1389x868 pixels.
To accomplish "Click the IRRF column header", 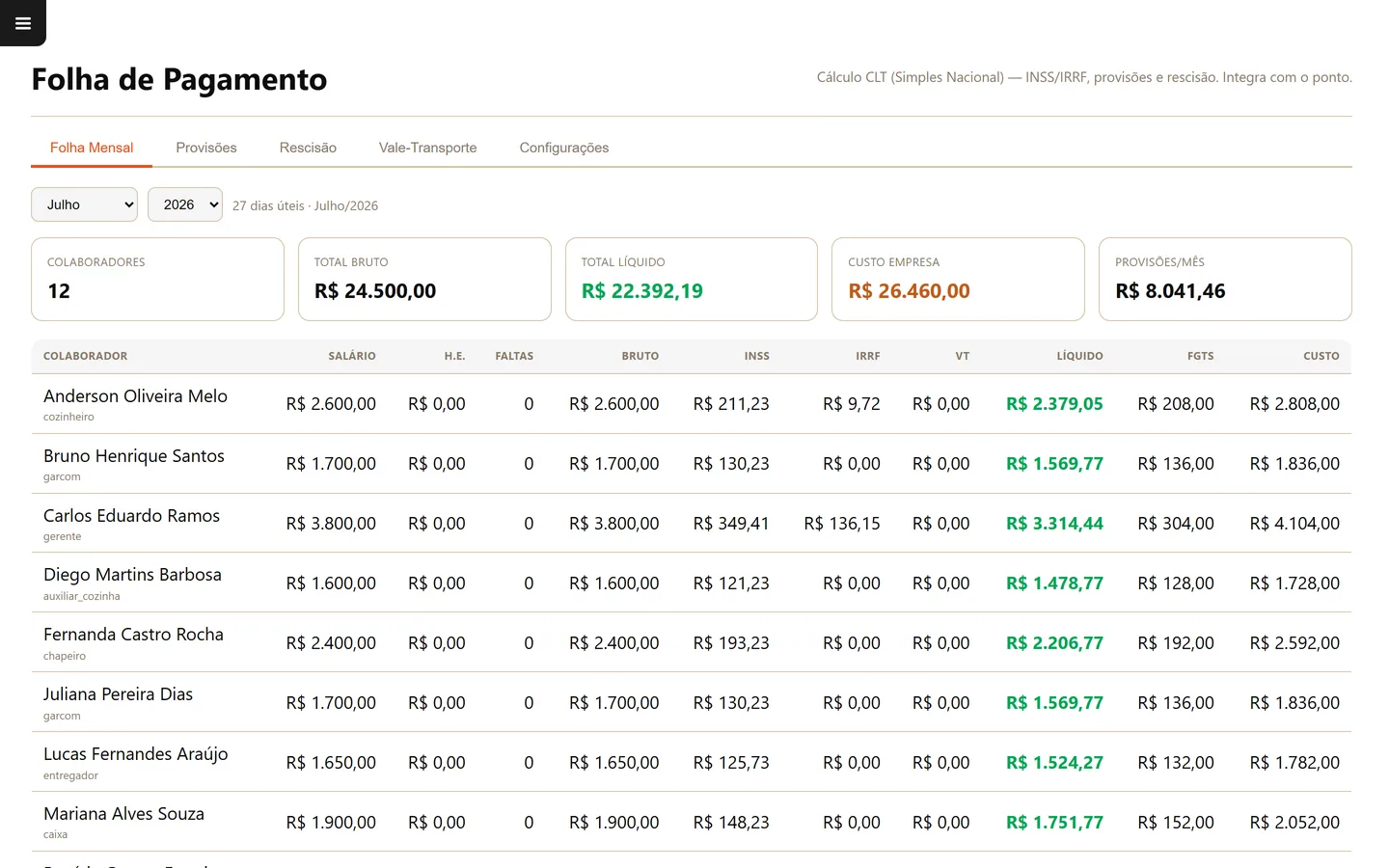I will coord(868,356).
